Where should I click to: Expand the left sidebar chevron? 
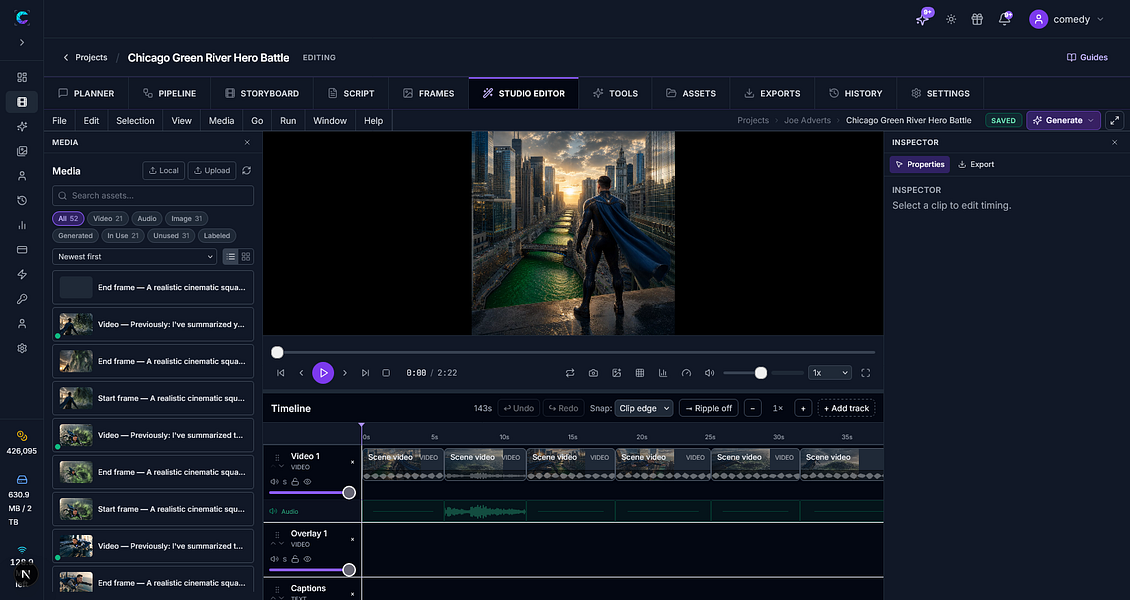[x=22, y=42]
